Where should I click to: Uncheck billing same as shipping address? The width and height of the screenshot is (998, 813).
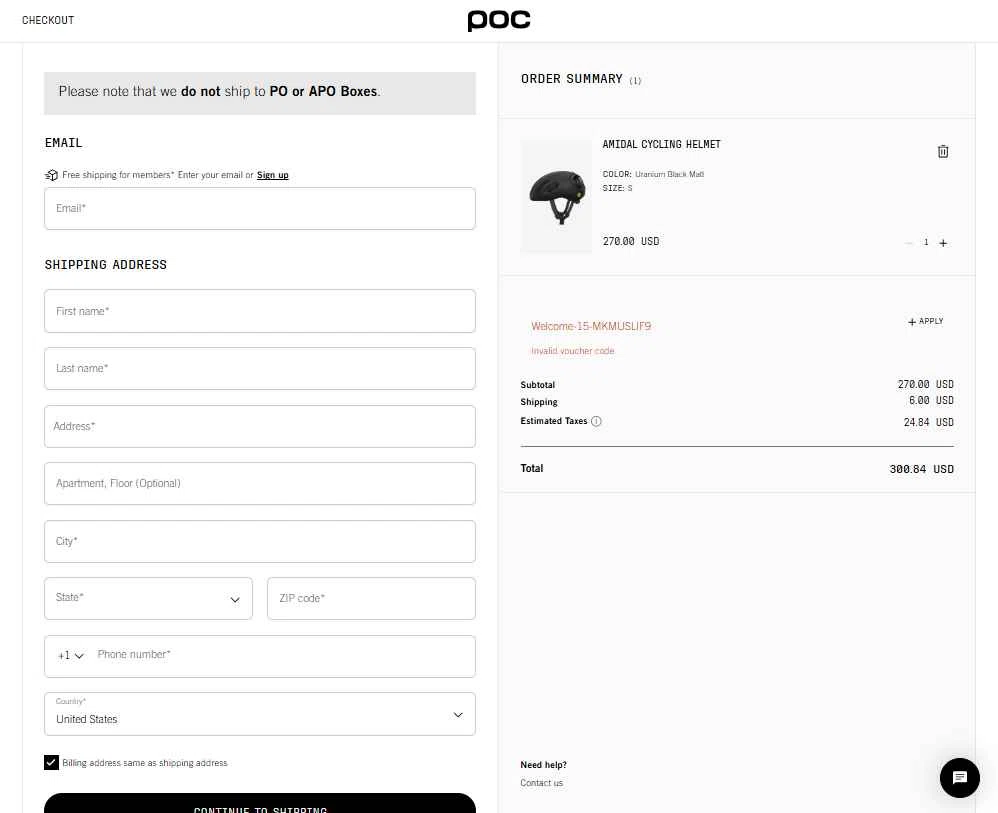pyautogui.click(x=52, y=762)
